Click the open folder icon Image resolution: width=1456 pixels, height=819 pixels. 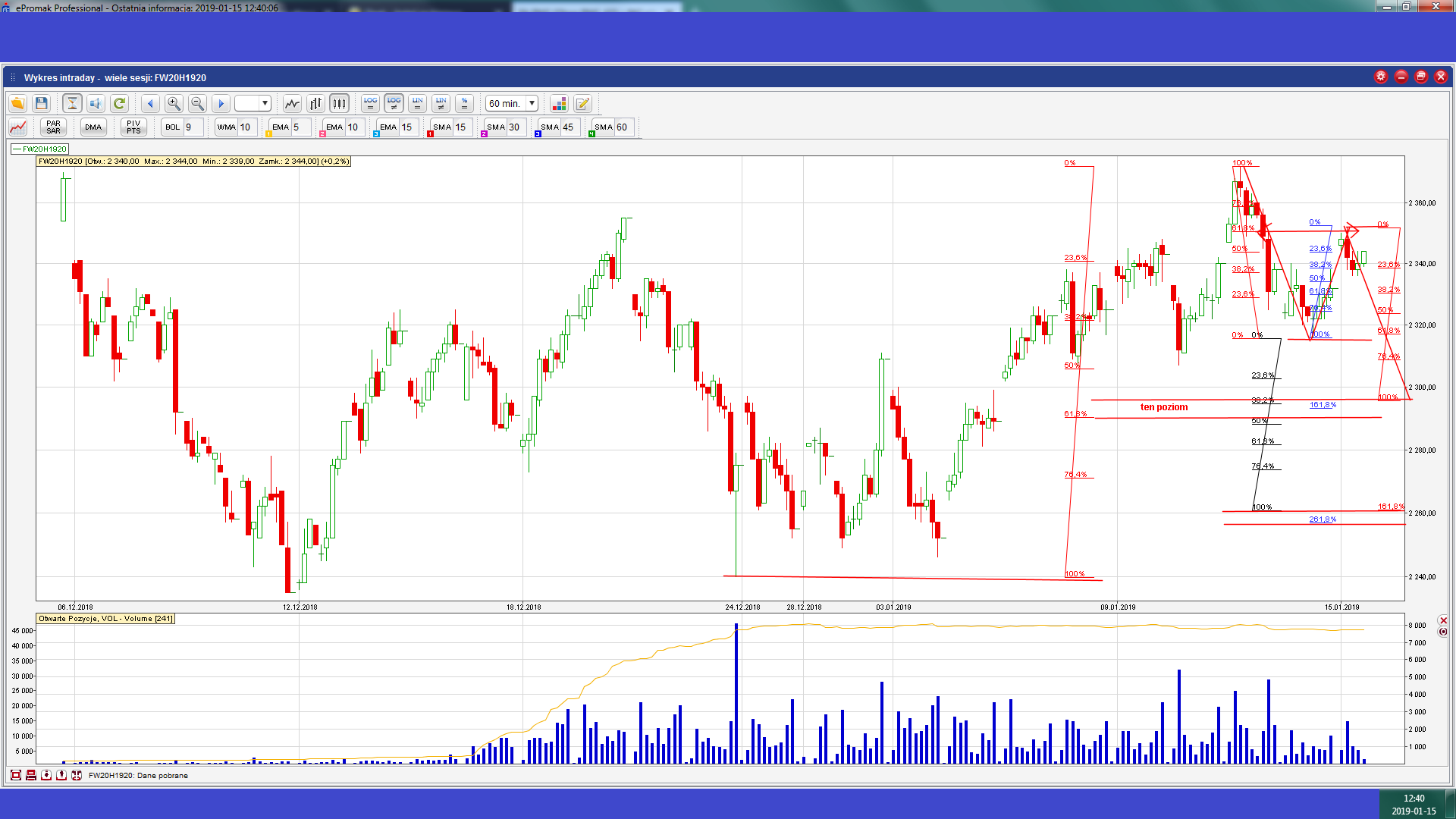point(17,104)
